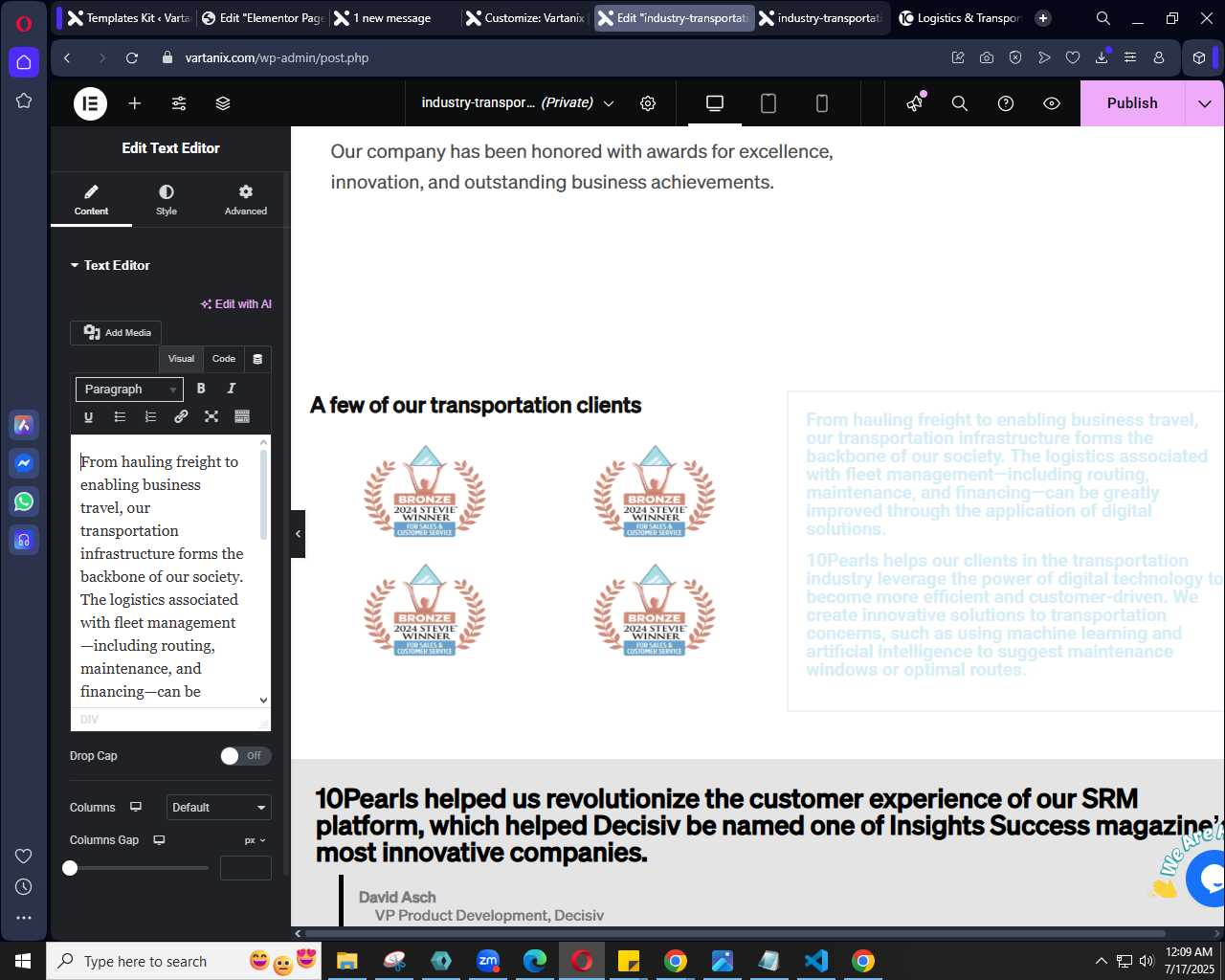Open the Columns Default dropdown

(219, 808)
